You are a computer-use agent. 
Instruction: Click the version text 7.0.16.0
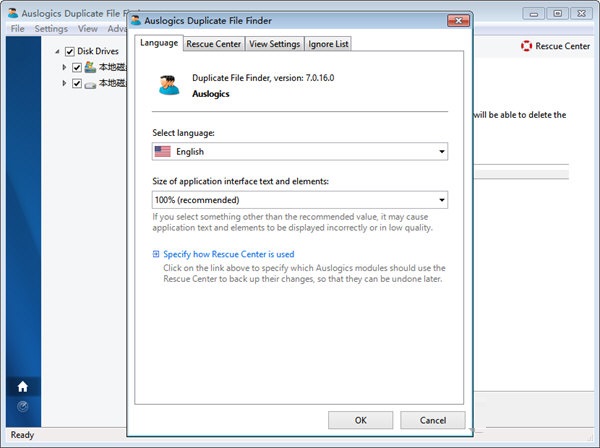coord(320,78)
